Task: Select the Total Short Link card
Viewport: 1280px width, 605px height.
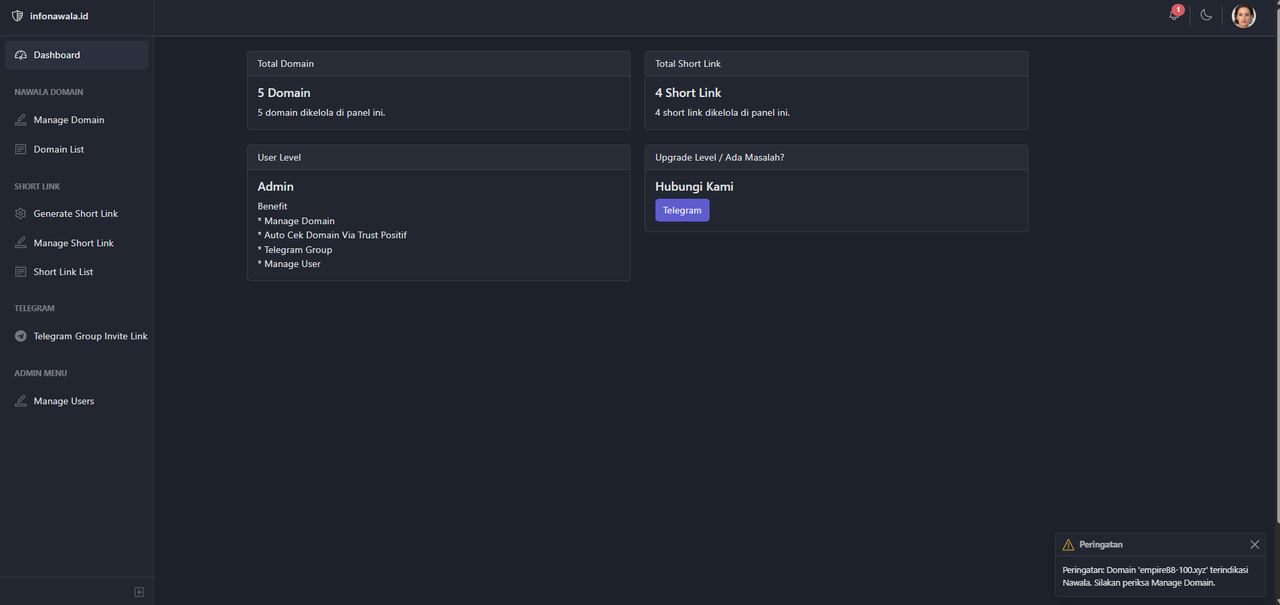Action: coord(835,90)
